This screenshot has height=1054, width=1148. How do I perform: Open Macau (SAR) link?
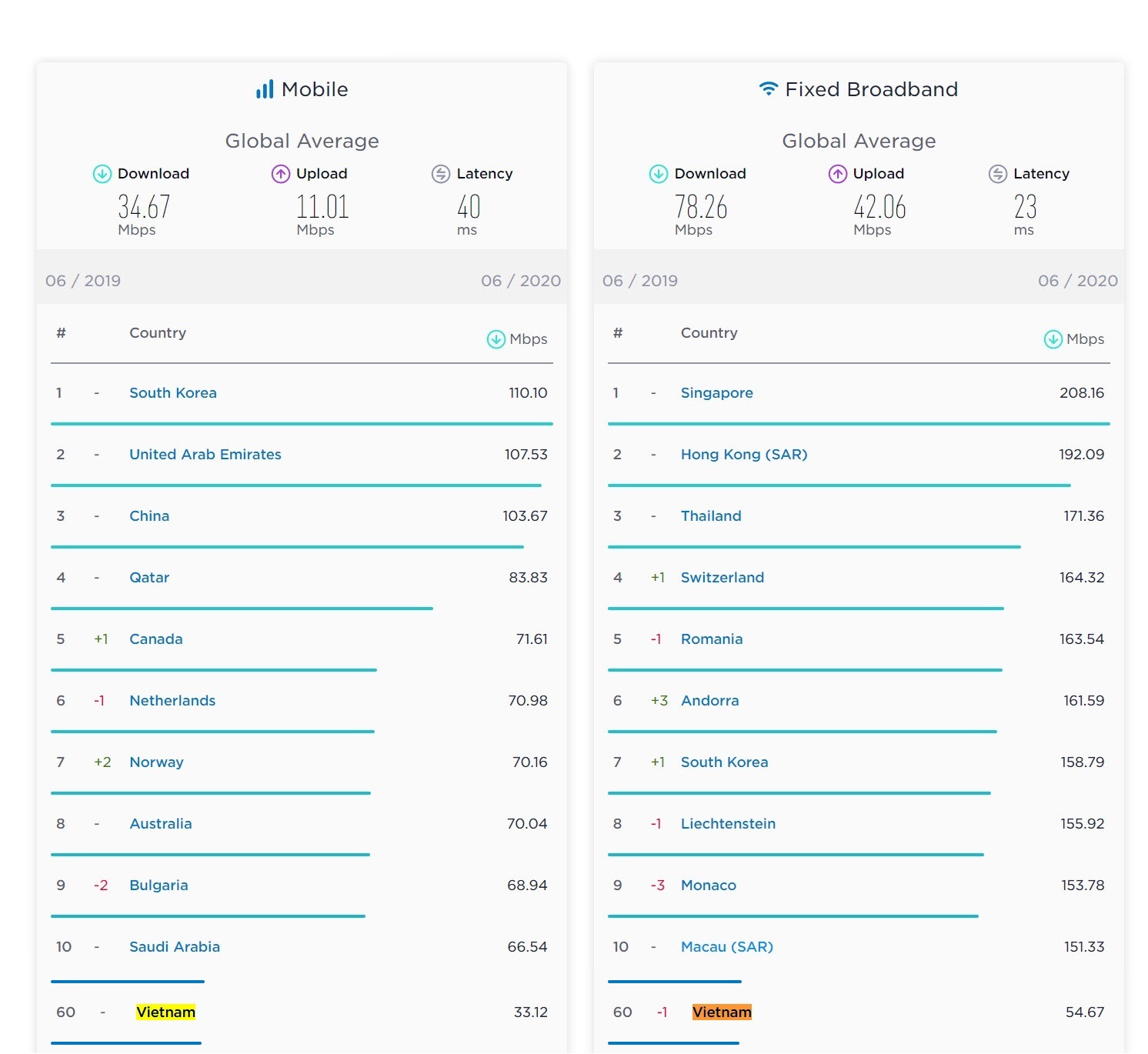727,947
